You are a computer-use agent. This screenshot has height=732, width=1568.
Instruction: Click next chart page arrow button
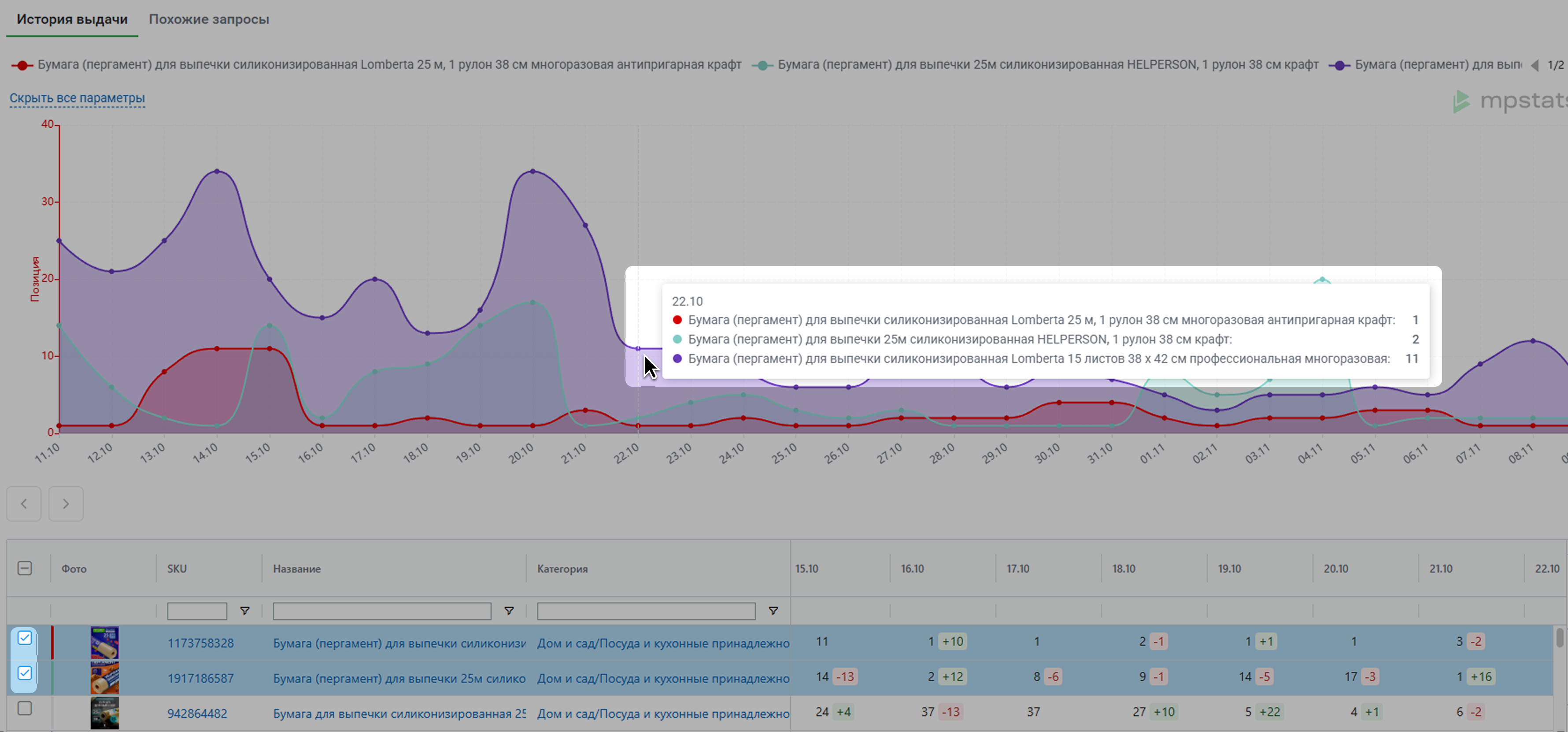(x=66, y=504)
